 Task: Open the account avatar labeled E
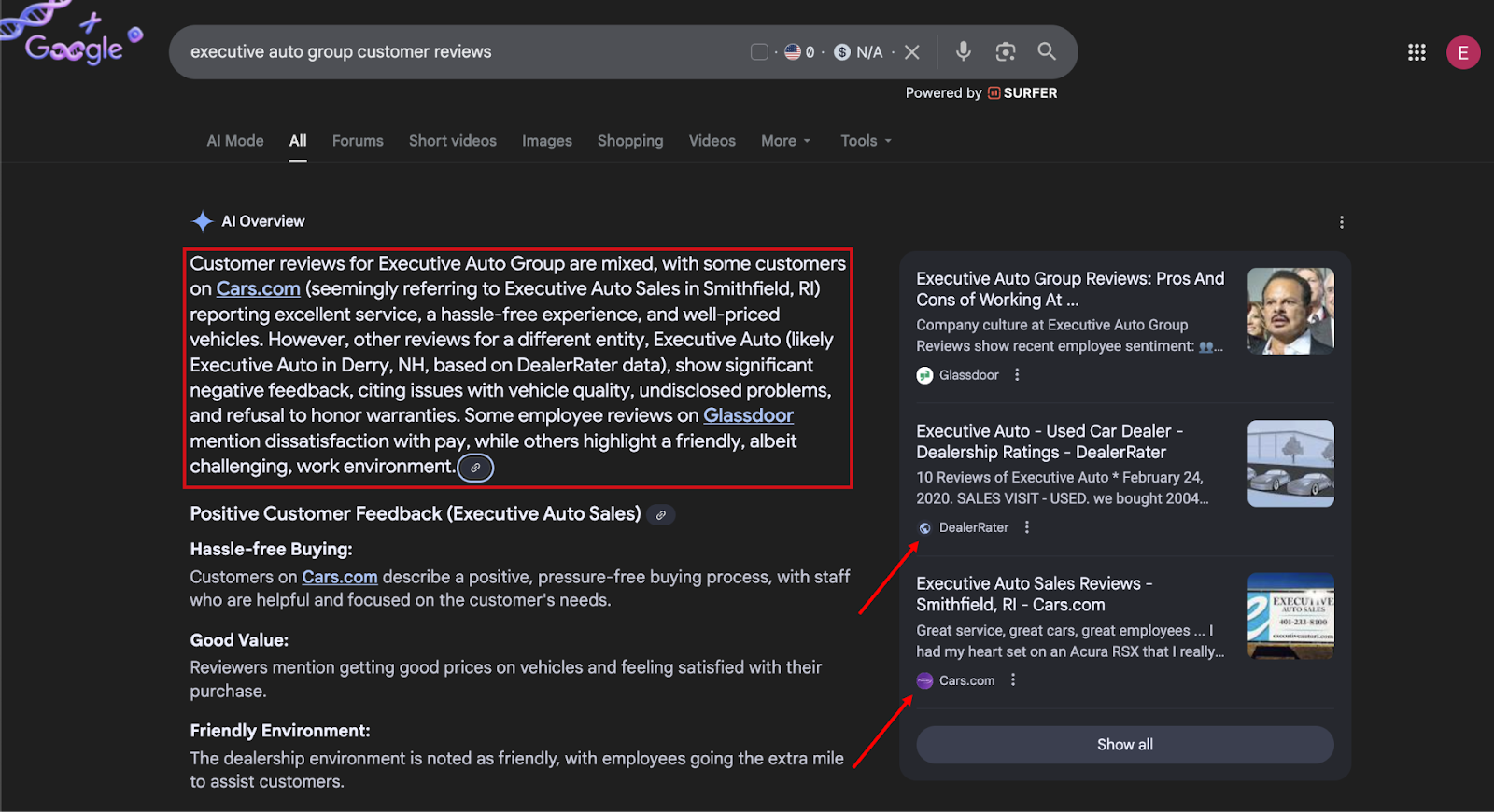pos(1463,52)
